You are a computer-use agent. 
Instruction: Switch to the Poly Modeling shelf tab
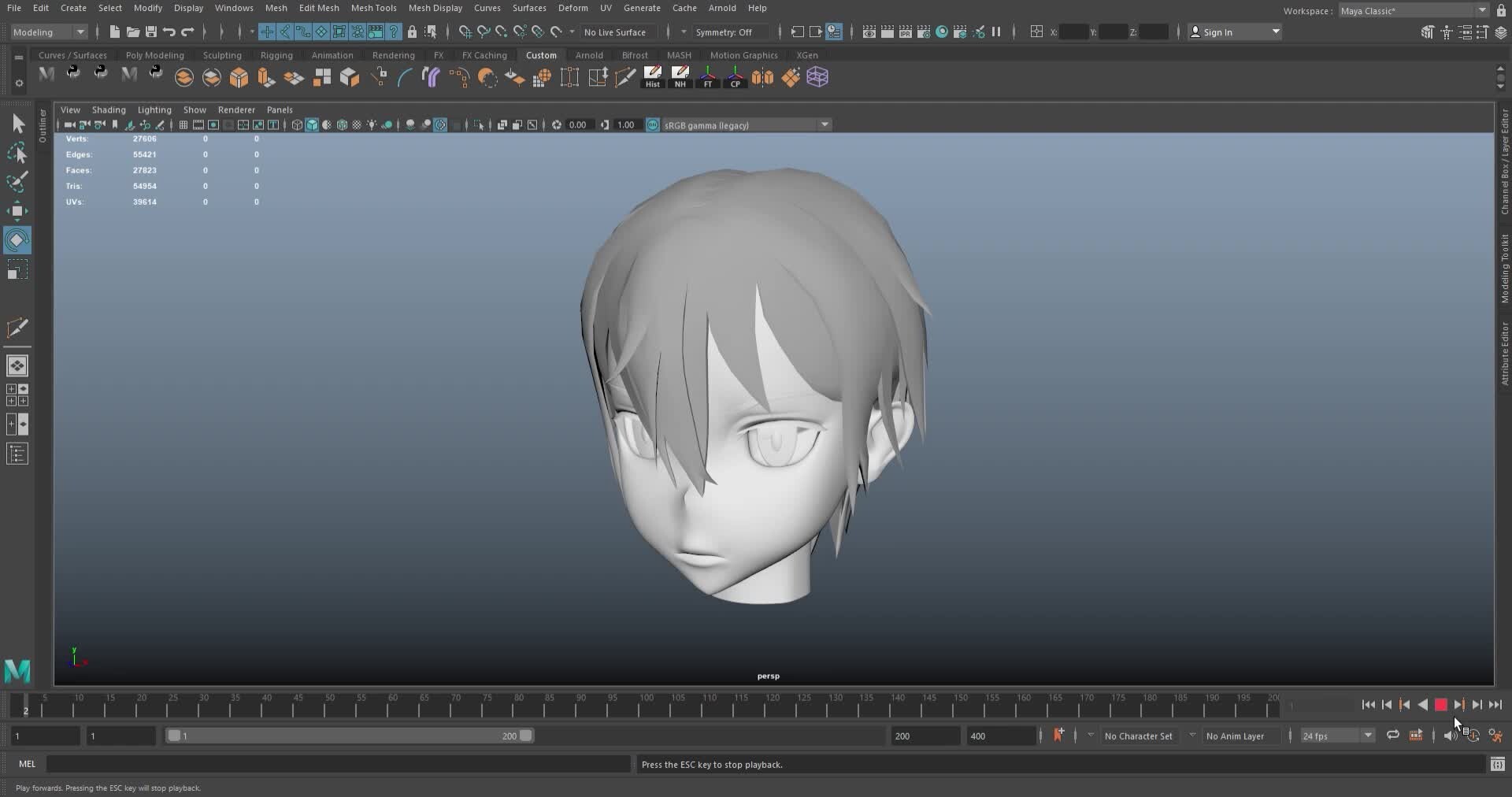coord(154,55)
